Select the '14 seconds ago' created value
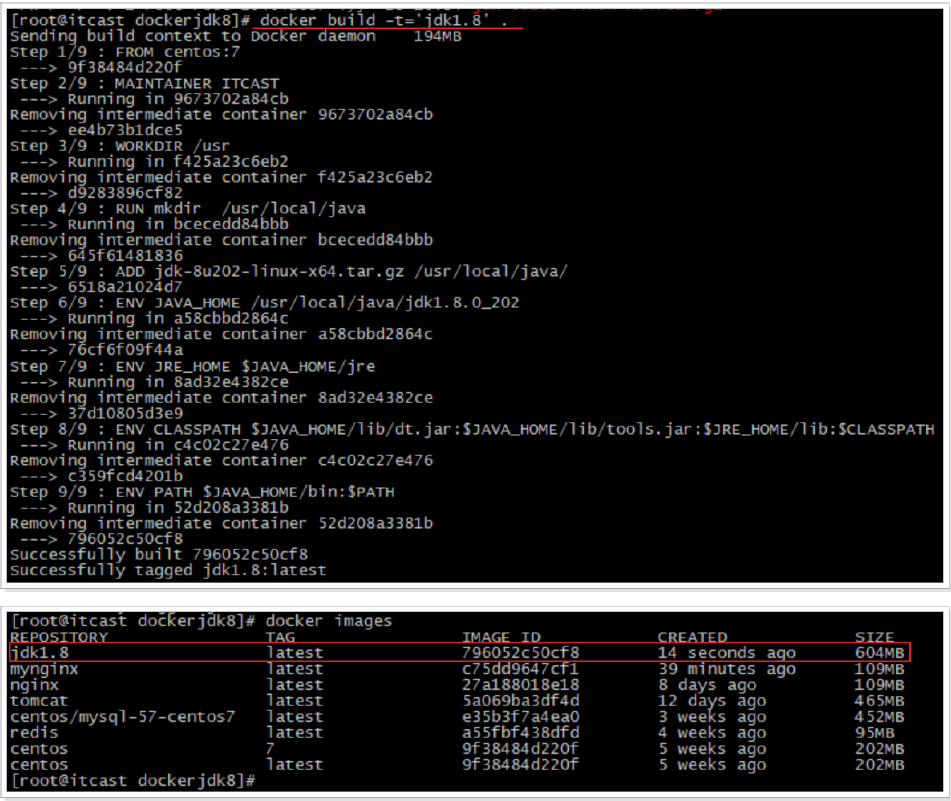The image size is (951, 801). coord(726,652)
